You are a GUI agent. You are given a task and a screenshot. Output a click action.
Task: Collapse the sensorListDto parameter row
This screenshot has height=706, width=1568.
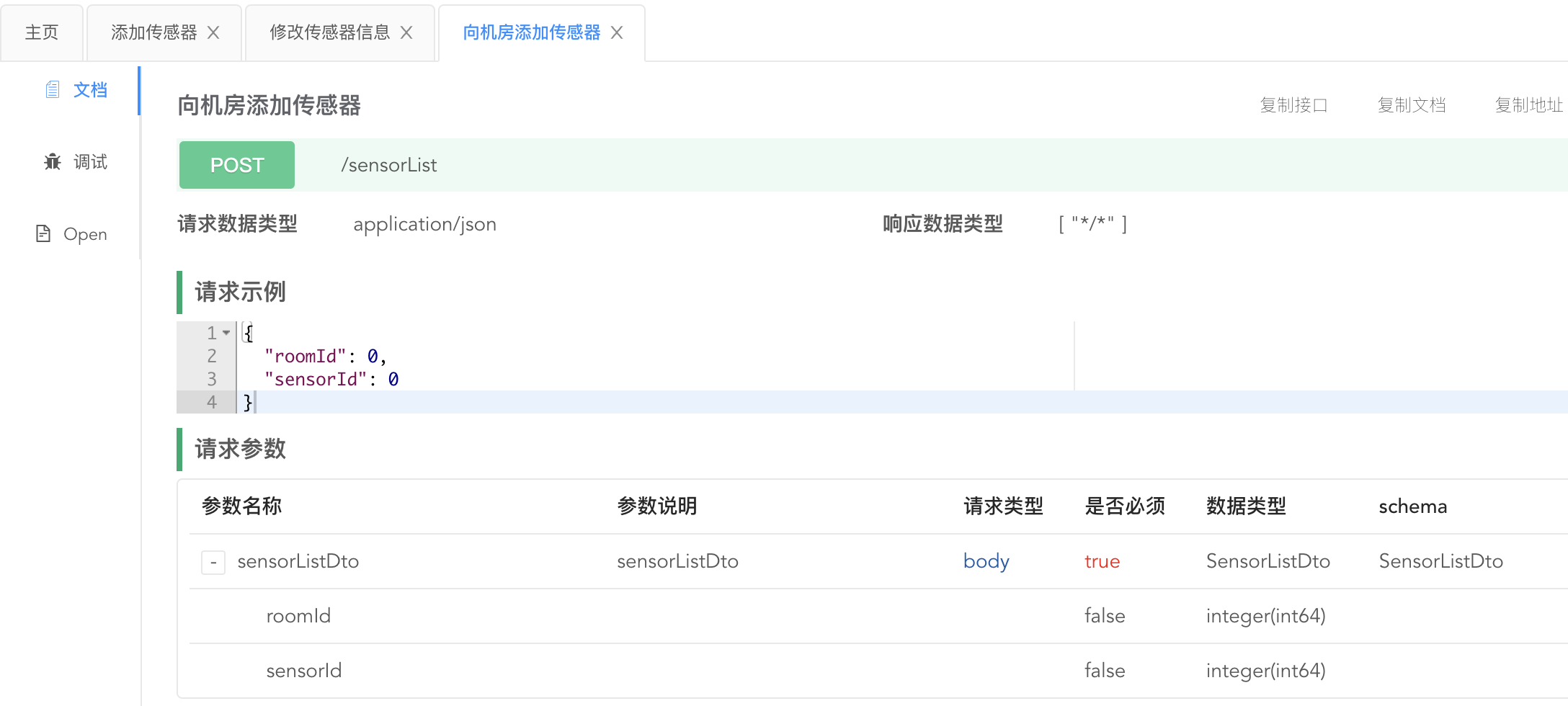tap(213, 562)
